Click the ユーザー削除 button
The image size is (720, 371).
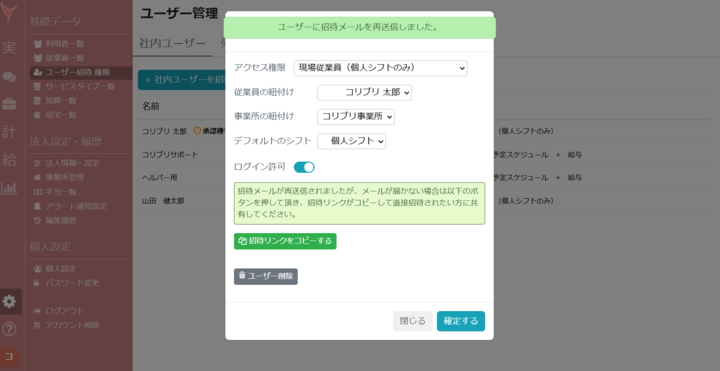tap(266, 276)
